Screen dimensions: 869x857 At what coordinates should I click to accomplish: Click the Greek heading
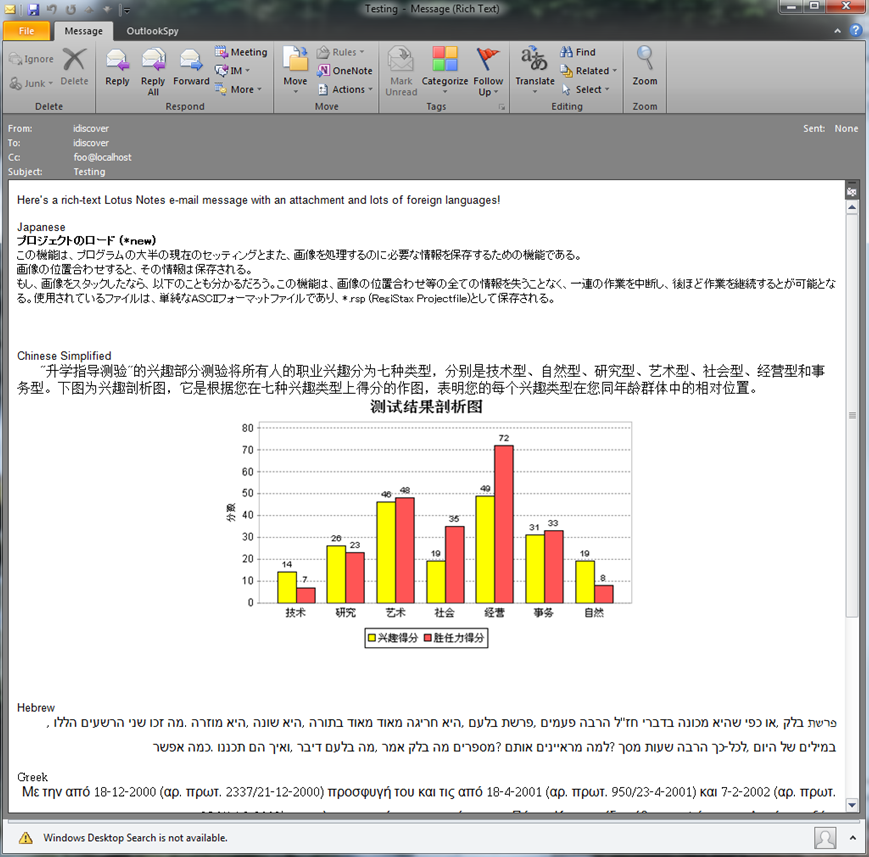click(32, 777)
